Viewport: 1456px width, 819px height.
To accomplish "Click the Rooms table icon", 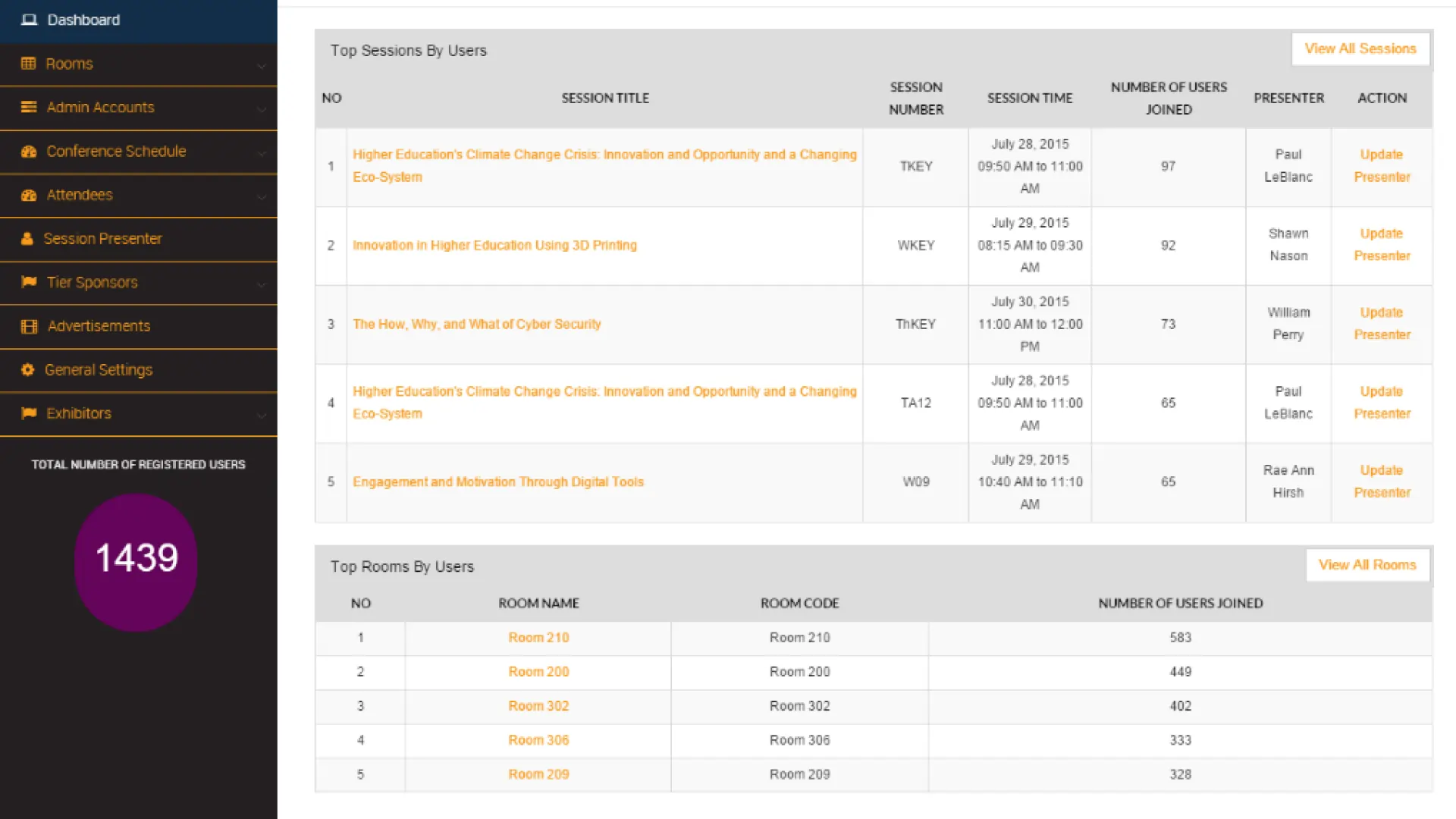I will (x=28, y=64).
